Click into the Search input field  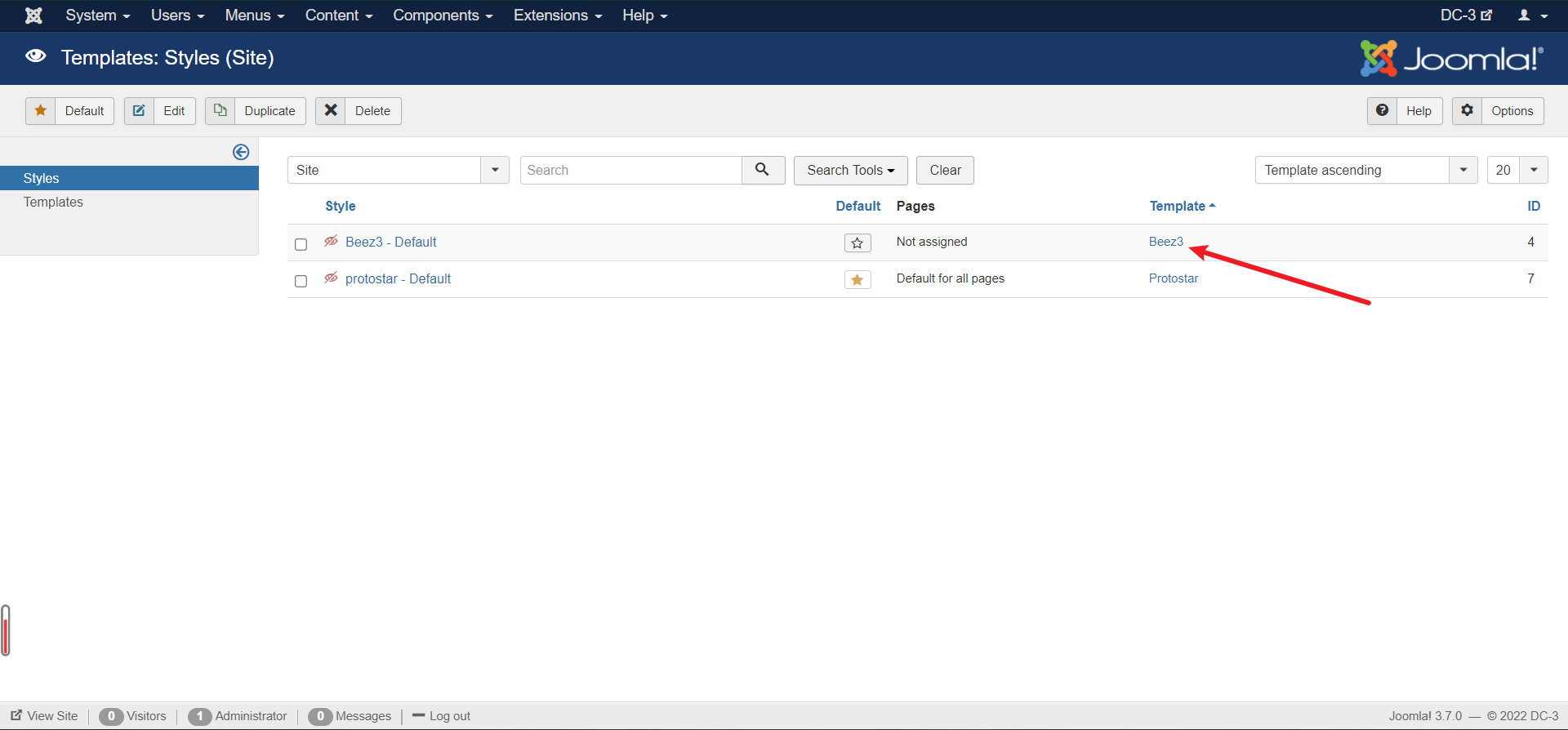[630, 170]
